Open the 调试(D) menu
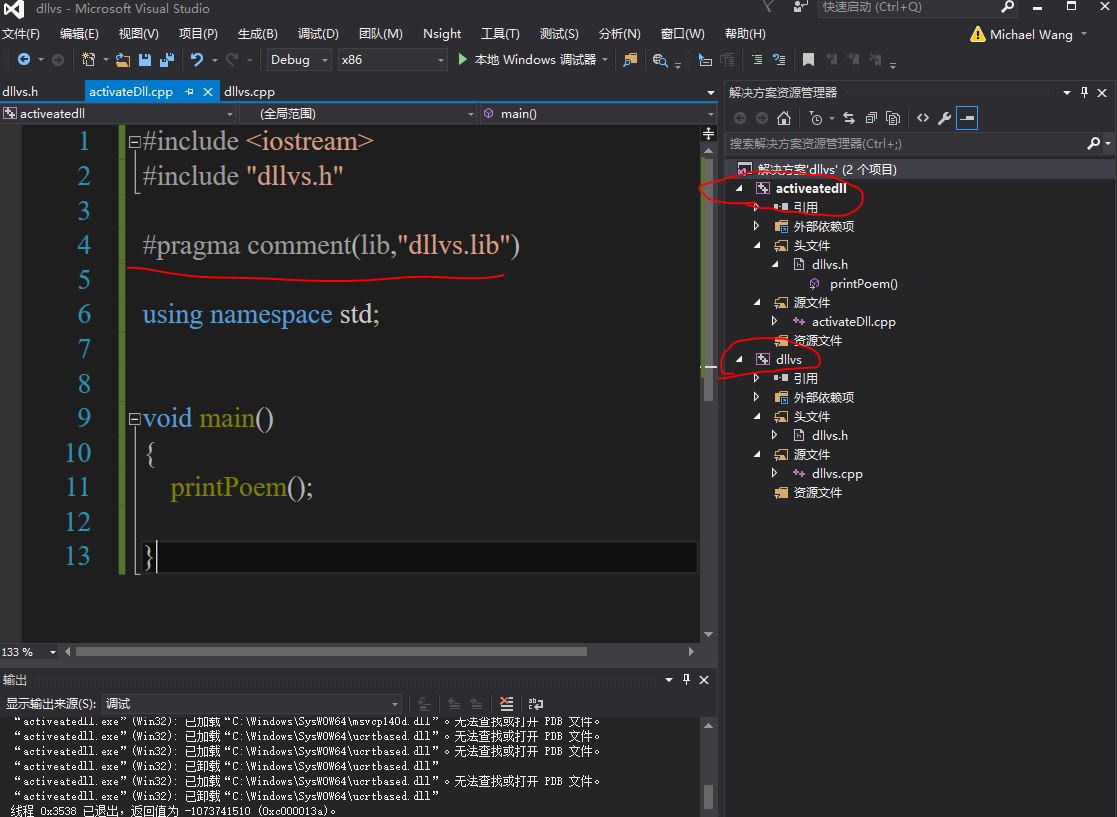Image resolution: width=1117 pixels, height=817 pixels. coord(318,34)
